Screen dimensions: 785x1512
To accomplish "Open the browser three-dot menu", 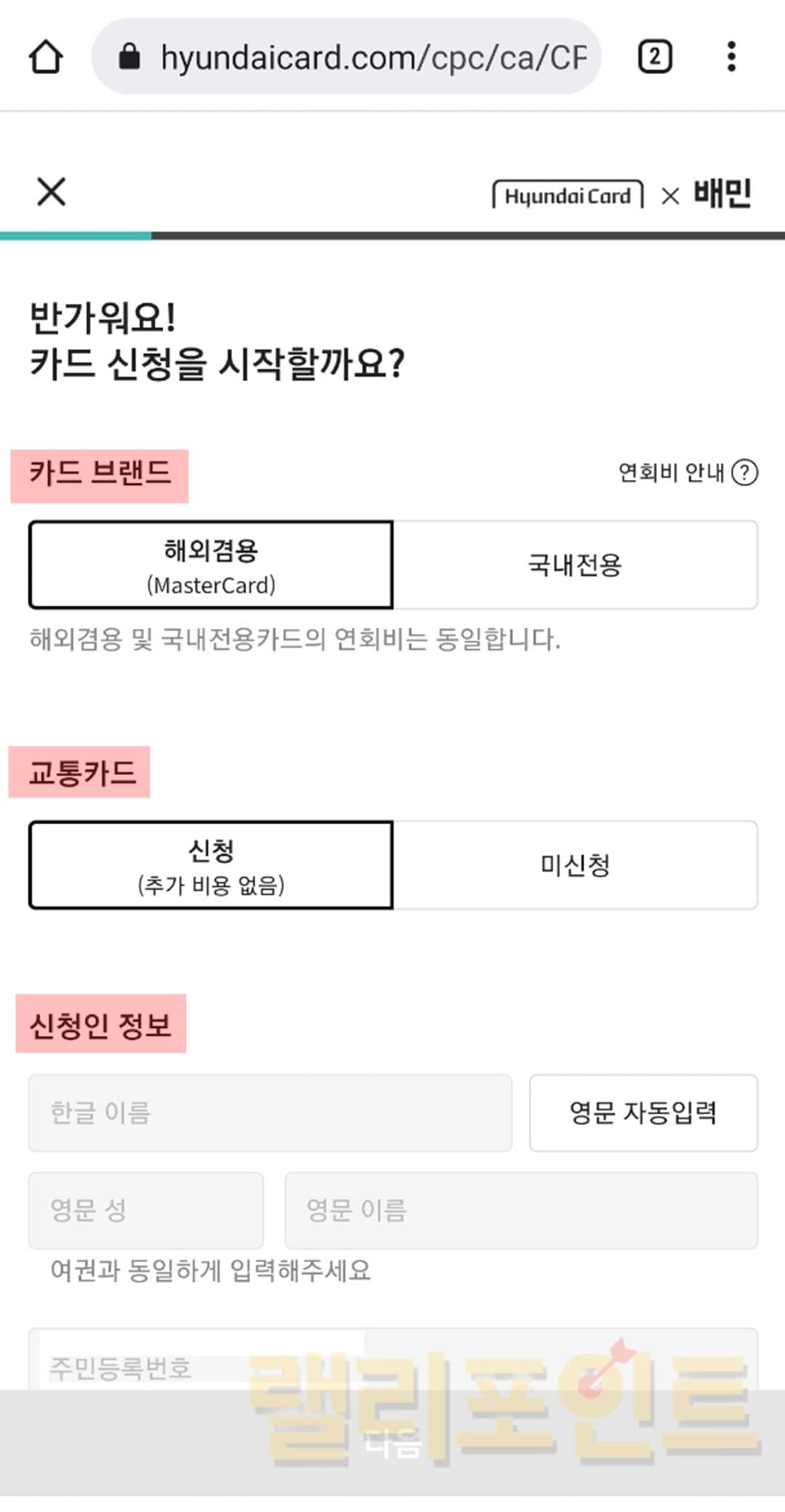I will tap(731, 57).
